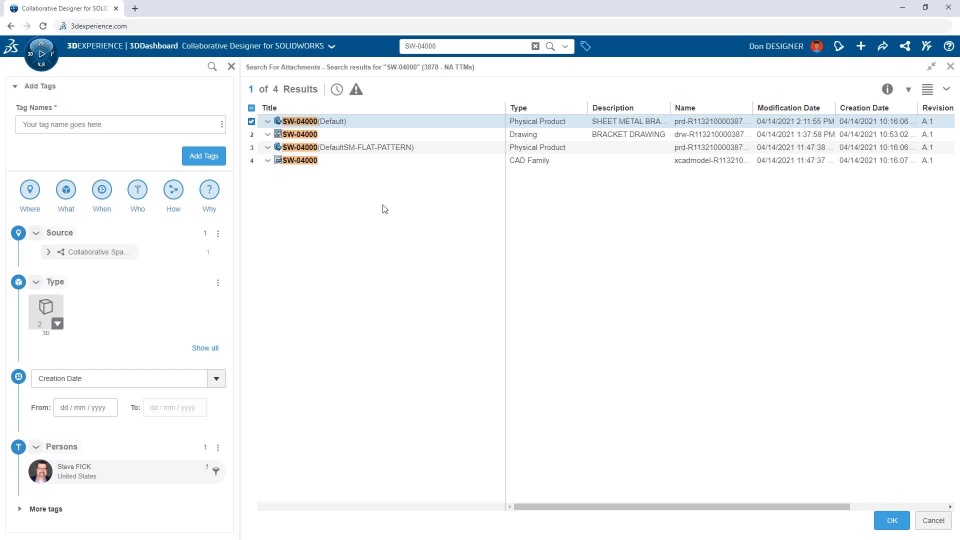Click the share arrow icon

[882, 46]
